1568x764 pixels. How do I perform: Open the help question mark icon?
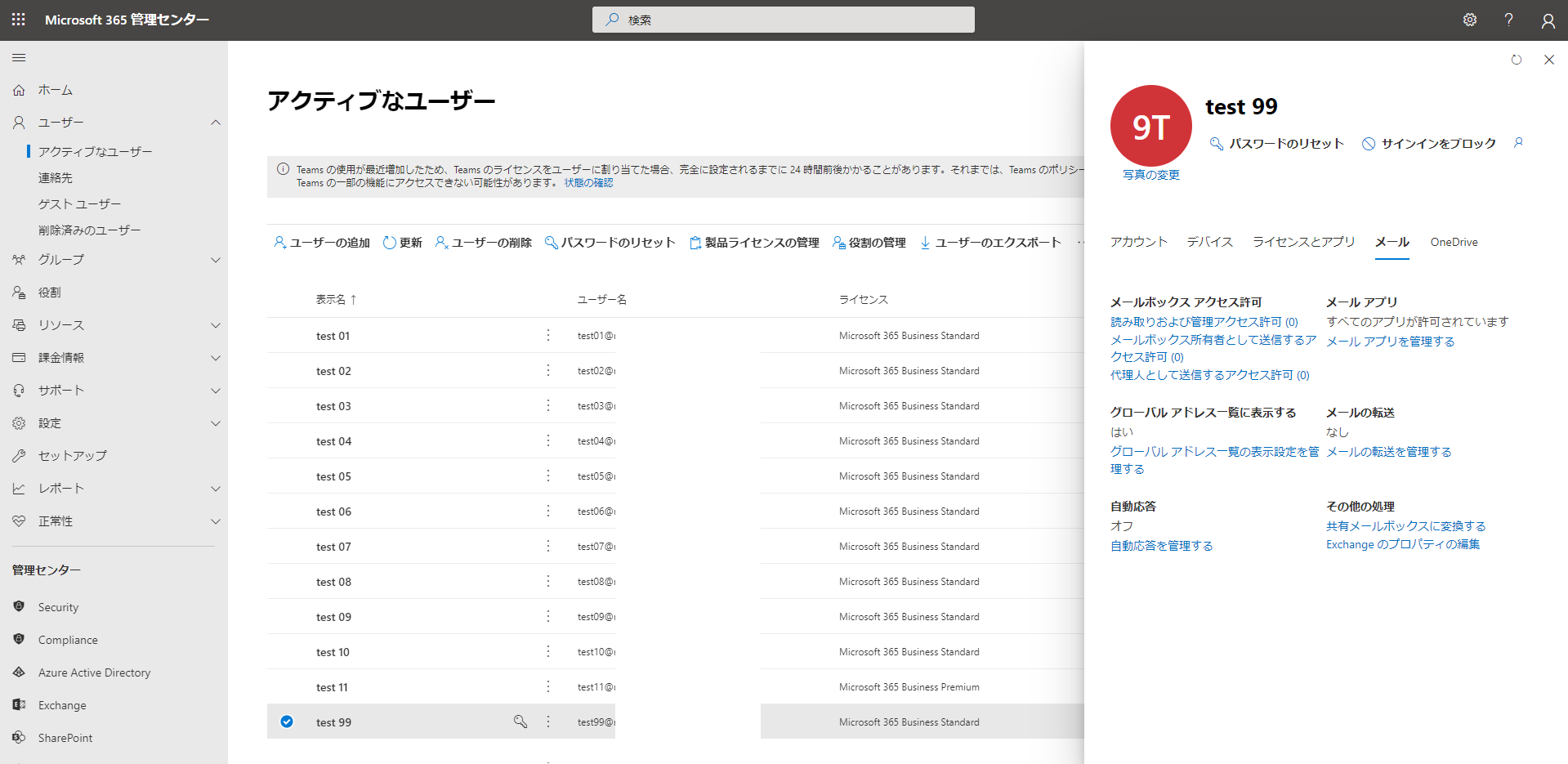1508,20
